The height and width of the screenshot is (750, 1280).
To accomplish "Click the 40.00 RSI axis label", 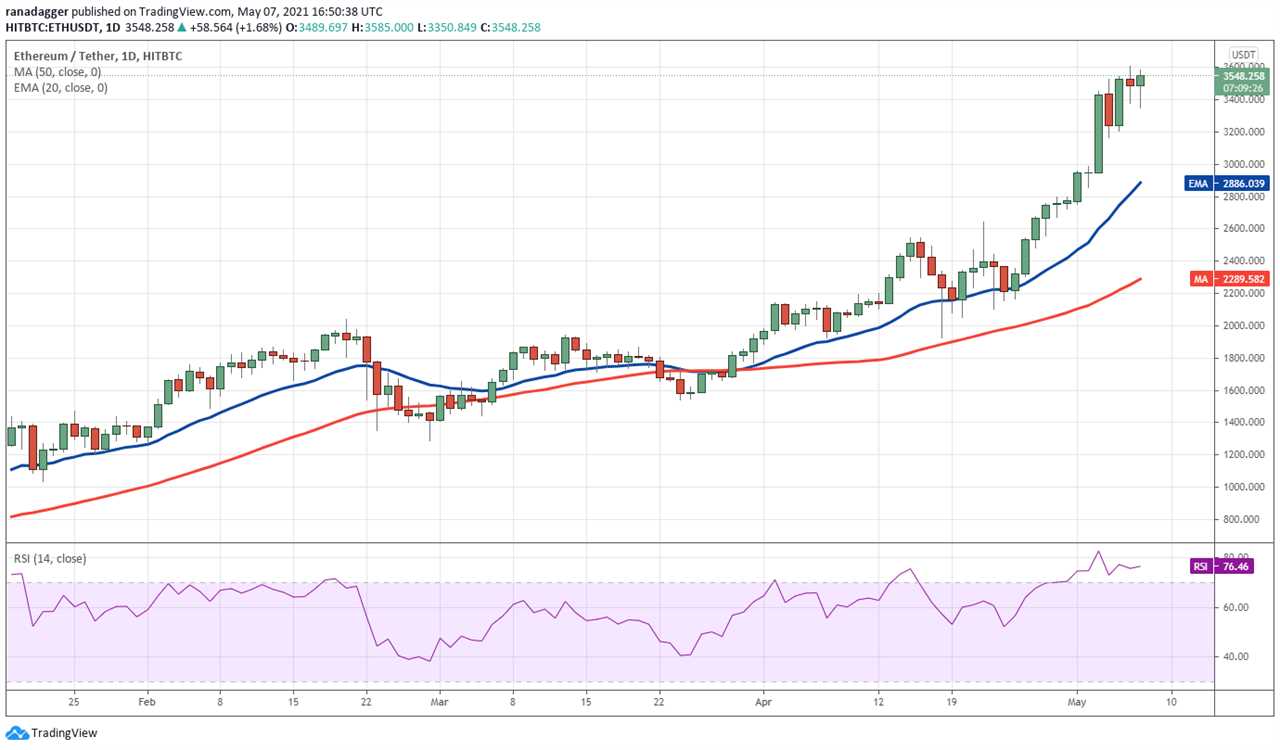I will 1236,657.
